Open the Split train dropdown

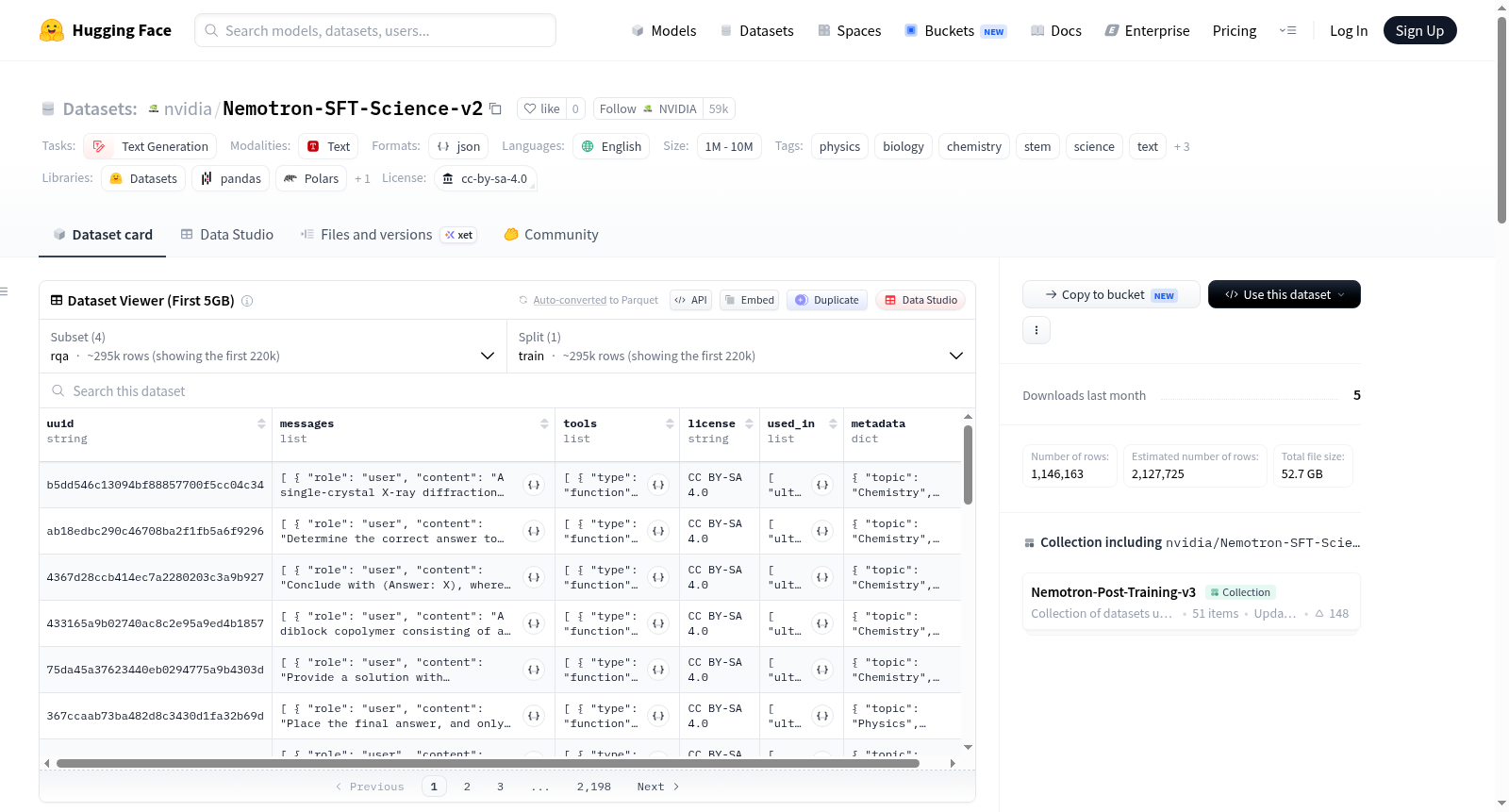pyautogui.click(x=741, y=346)
